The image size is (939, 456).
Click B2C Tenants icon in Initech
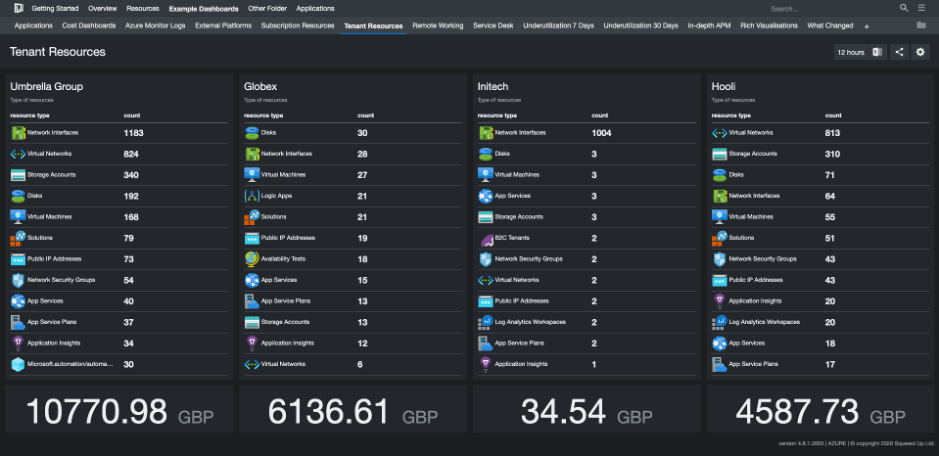486,238
